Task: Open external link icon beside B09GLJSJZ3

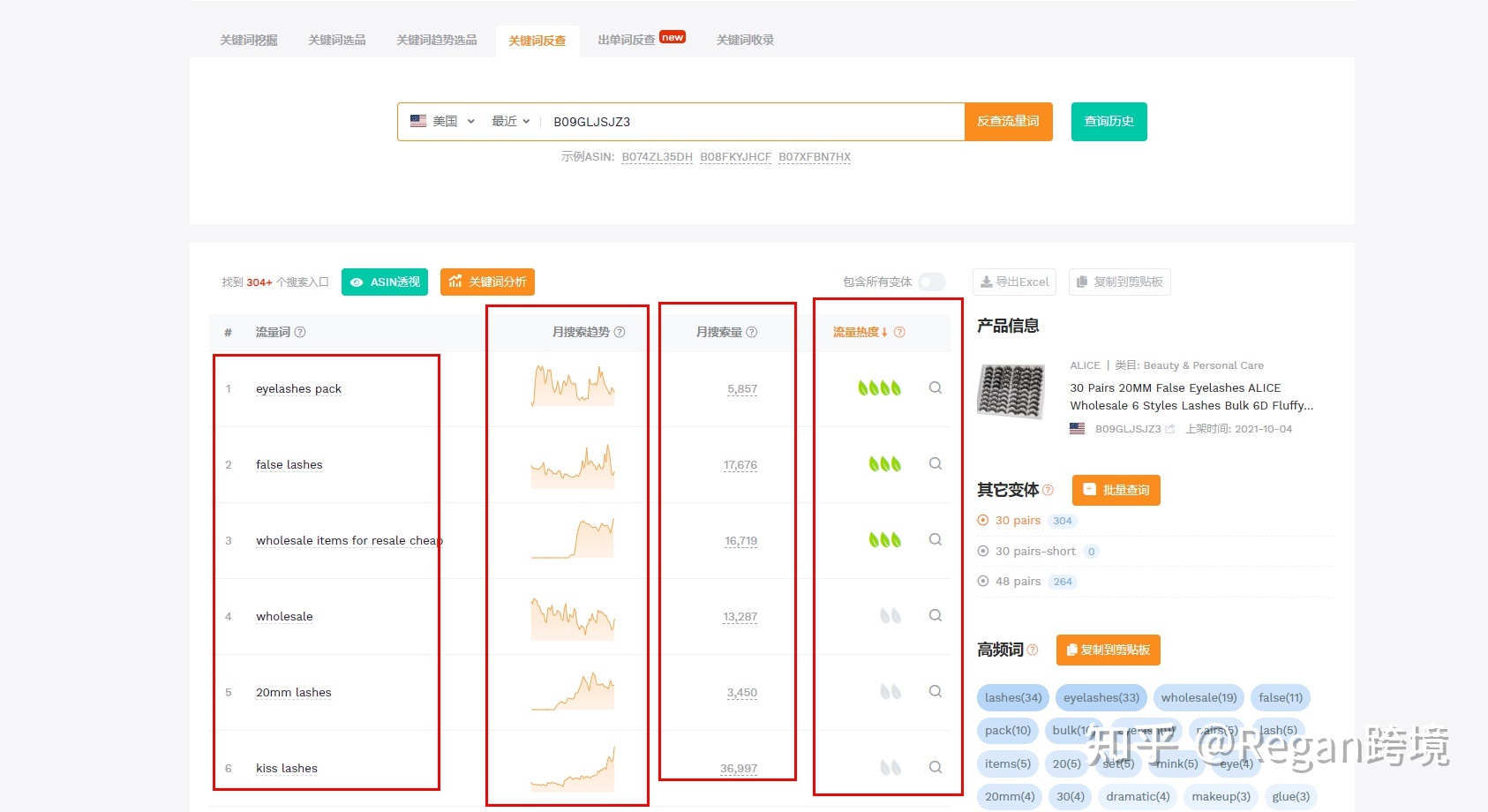Action: [x=1170, y=429]
